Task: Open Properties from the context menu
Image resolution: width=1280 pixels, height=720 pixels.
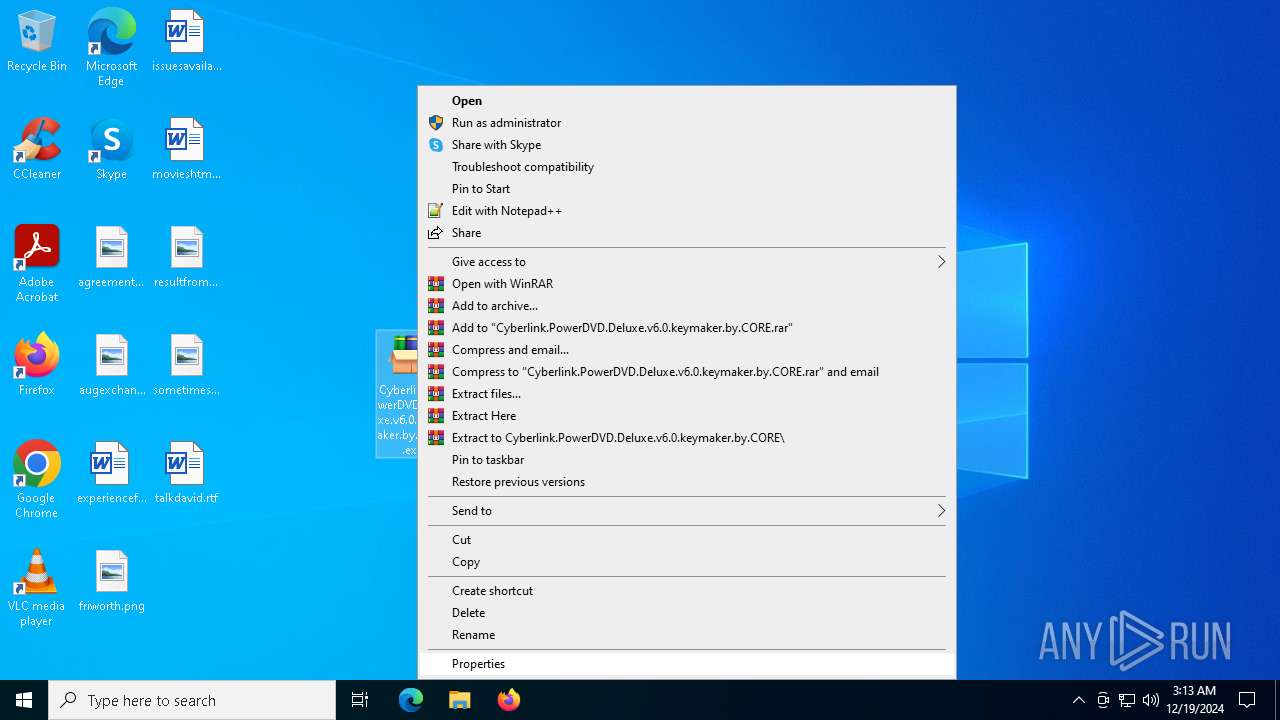Action: [x=687, y=664]
